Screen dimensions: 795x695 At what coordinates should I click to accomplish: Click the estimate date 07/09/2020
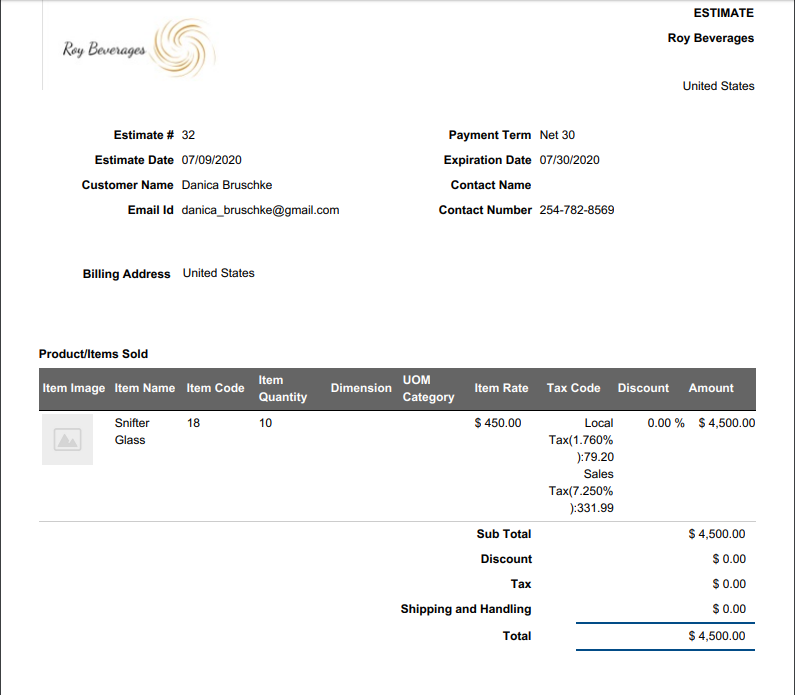pos(211,160)
